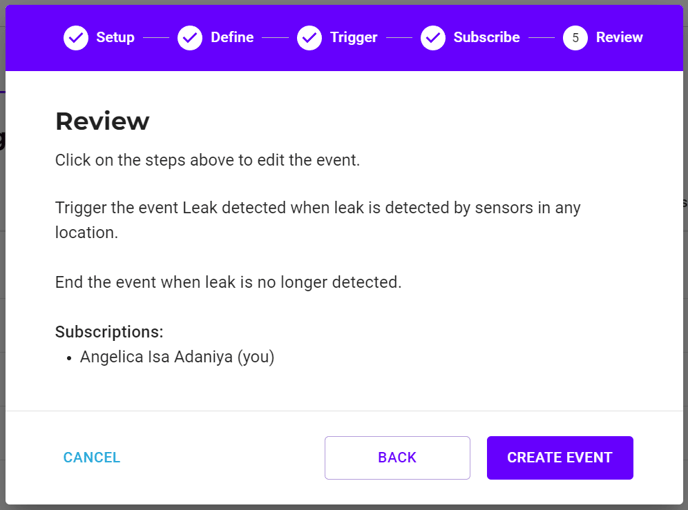Click connector line between Subscribe and Review steps
The height and width of the screenshot is (510, 688).
click(x=541, y=38)
